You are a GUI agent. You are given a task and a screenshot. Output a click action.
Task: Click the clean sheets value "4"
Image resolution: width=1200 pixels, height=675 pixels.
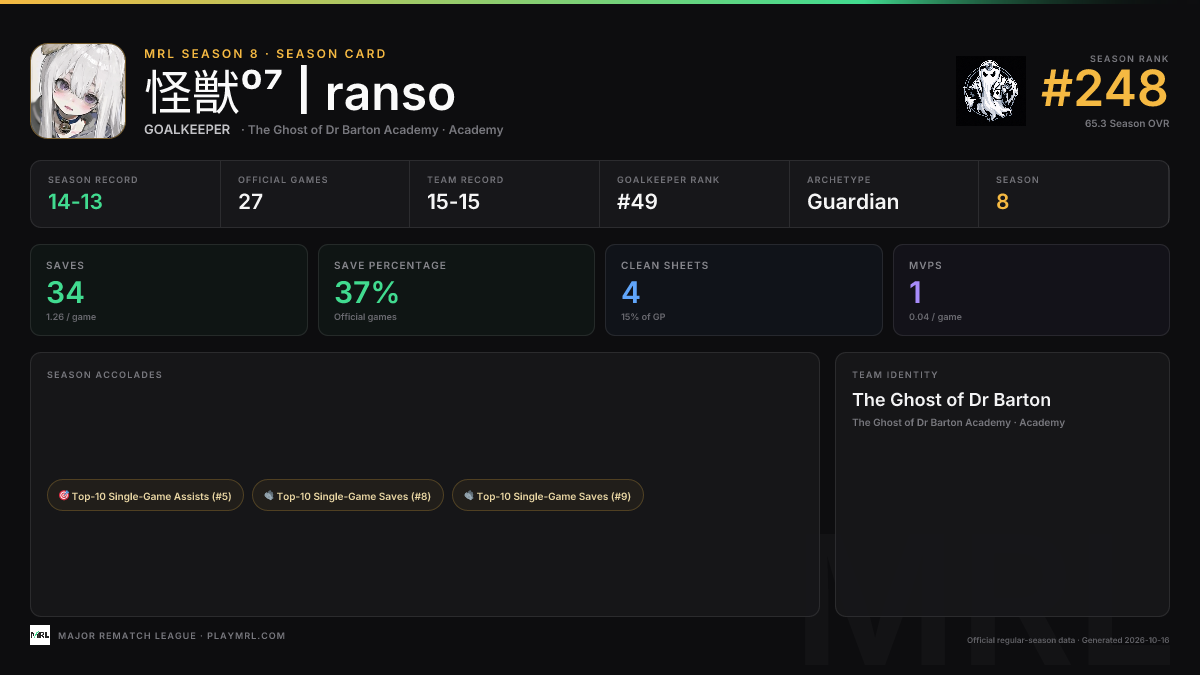pyautogui.click(x=631, y=292)
